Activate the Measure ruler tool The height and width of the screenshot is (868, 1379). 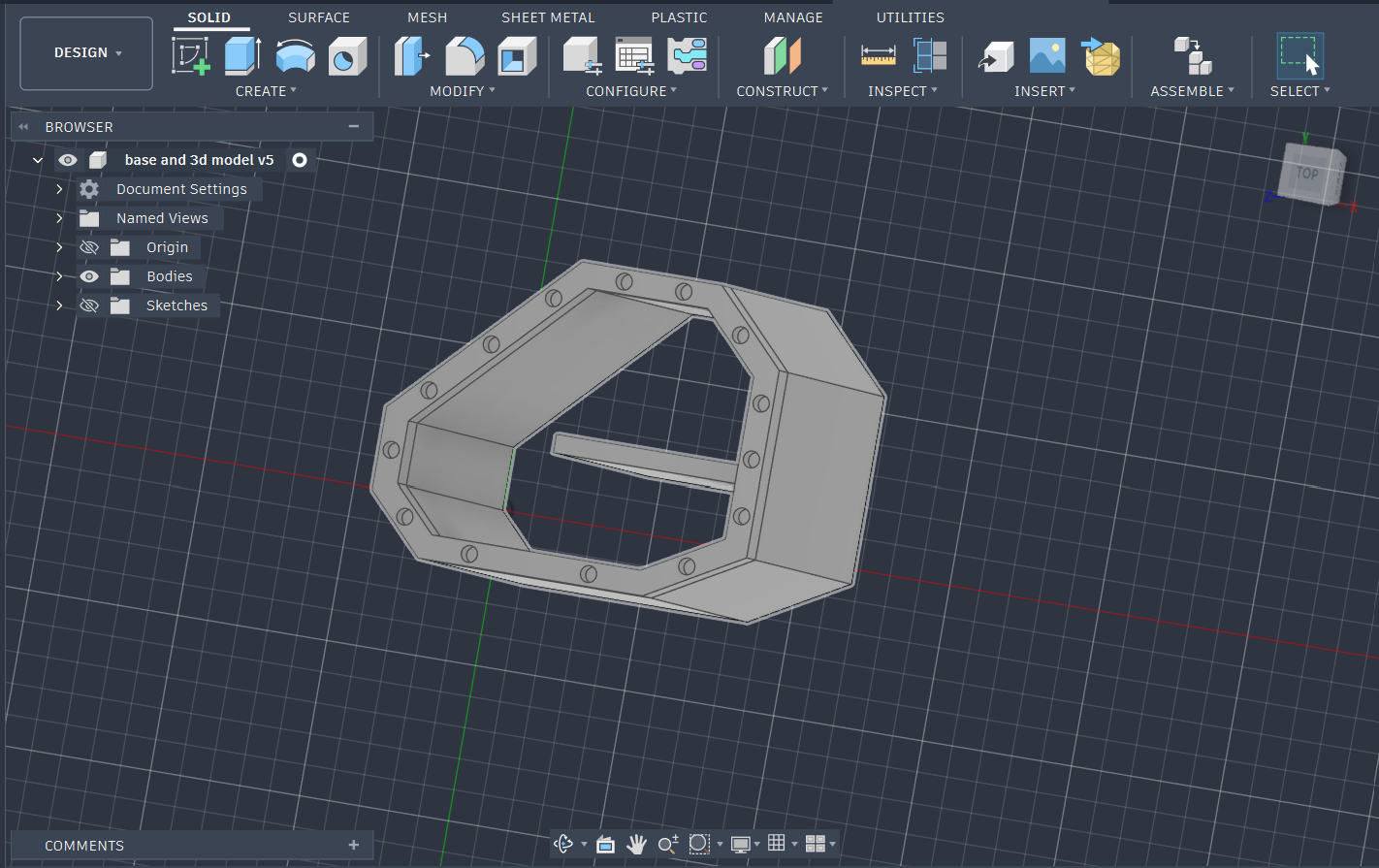[878, 56]
